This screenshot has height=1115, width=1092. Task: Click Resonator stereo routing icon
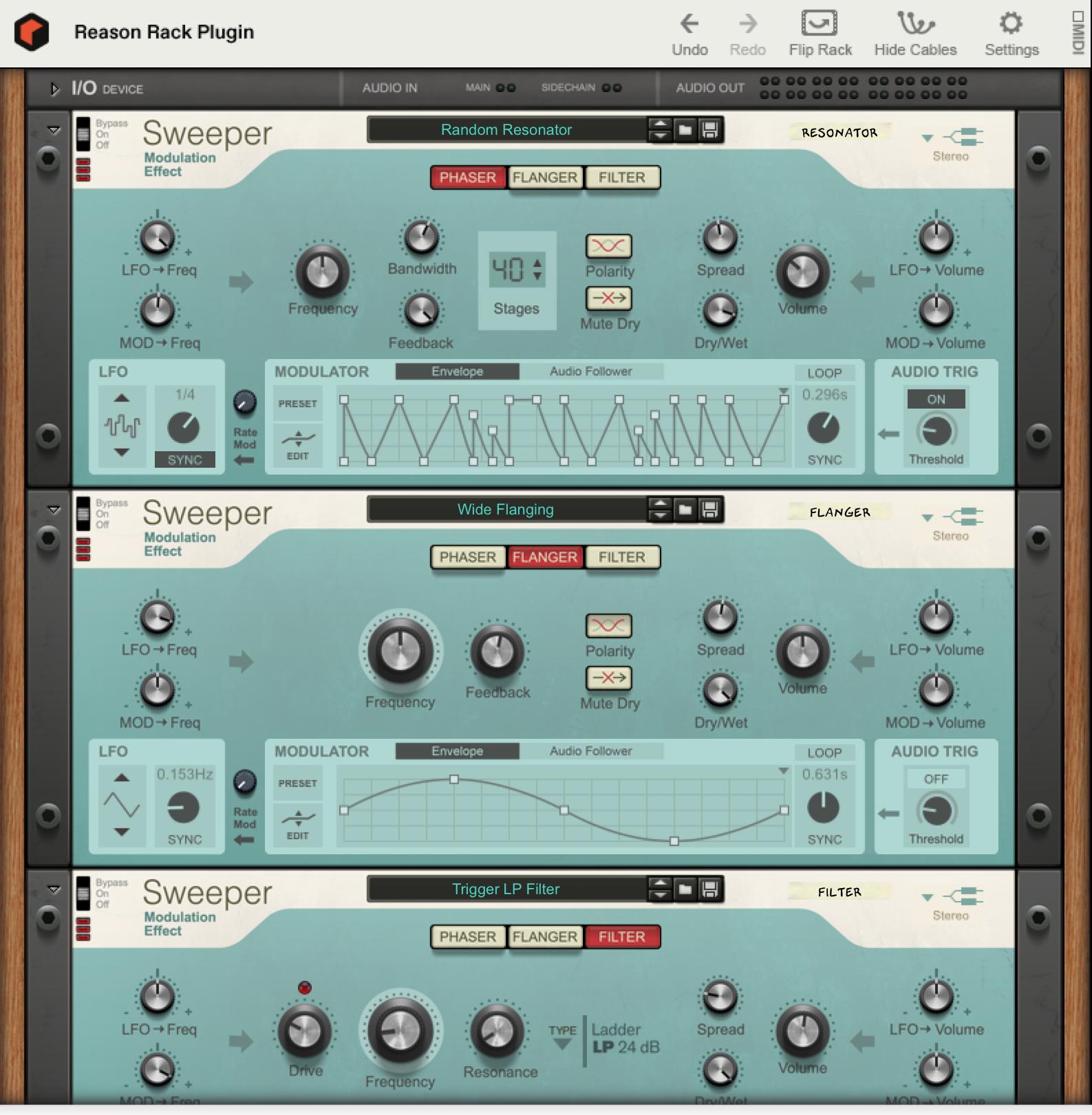[x=963, y=138]
